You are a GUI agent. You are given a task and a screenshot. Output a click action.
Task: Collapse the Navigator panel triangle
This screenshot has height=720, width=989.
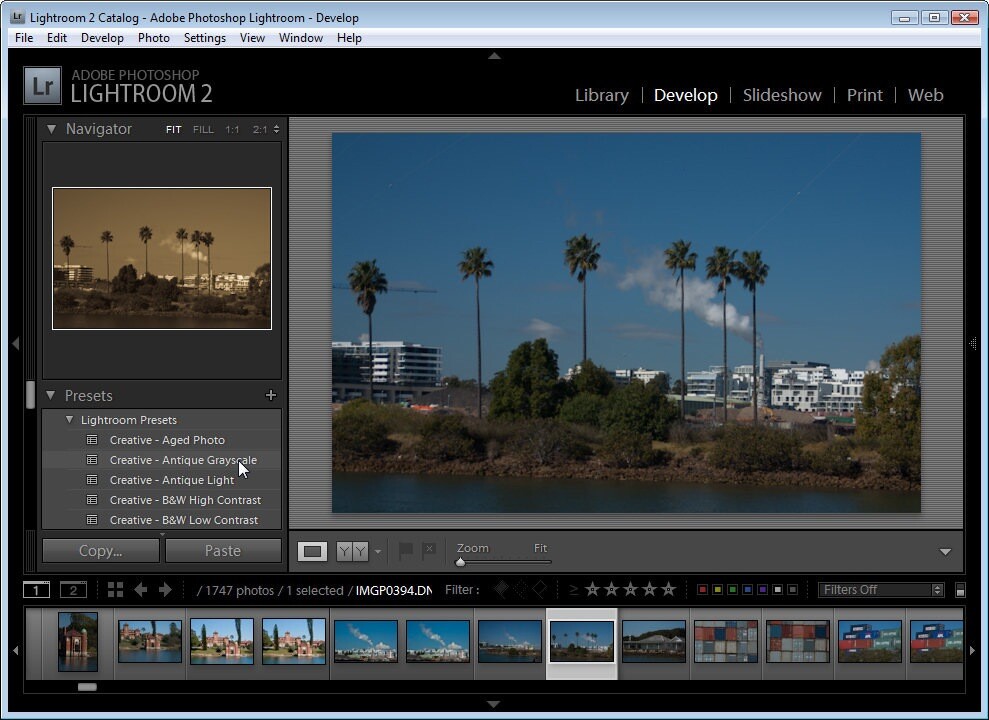[x=51, y=129]
